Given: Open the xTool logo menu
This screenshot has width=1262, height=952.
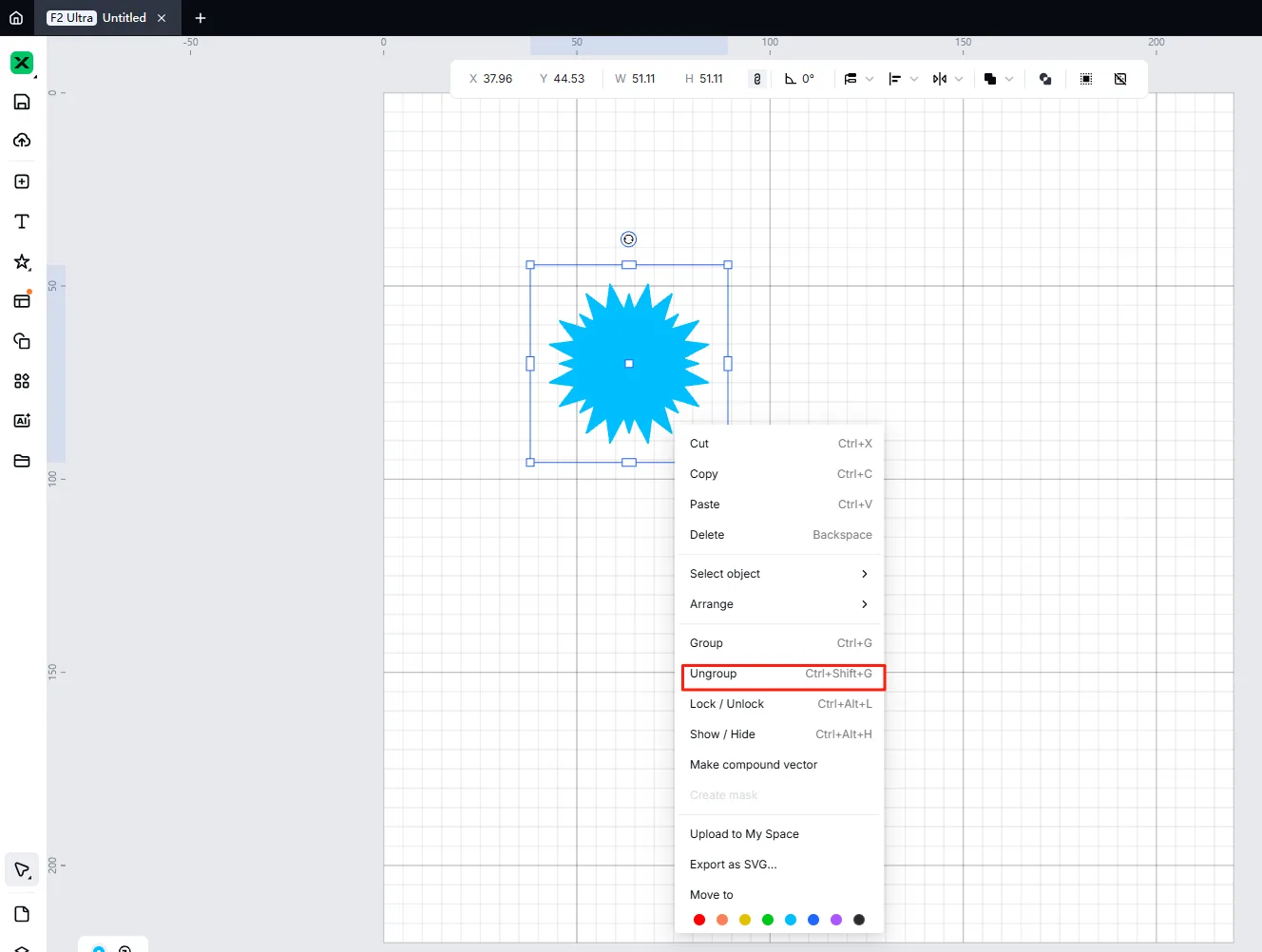Looking at the screenshot, I should click(22, 63).
